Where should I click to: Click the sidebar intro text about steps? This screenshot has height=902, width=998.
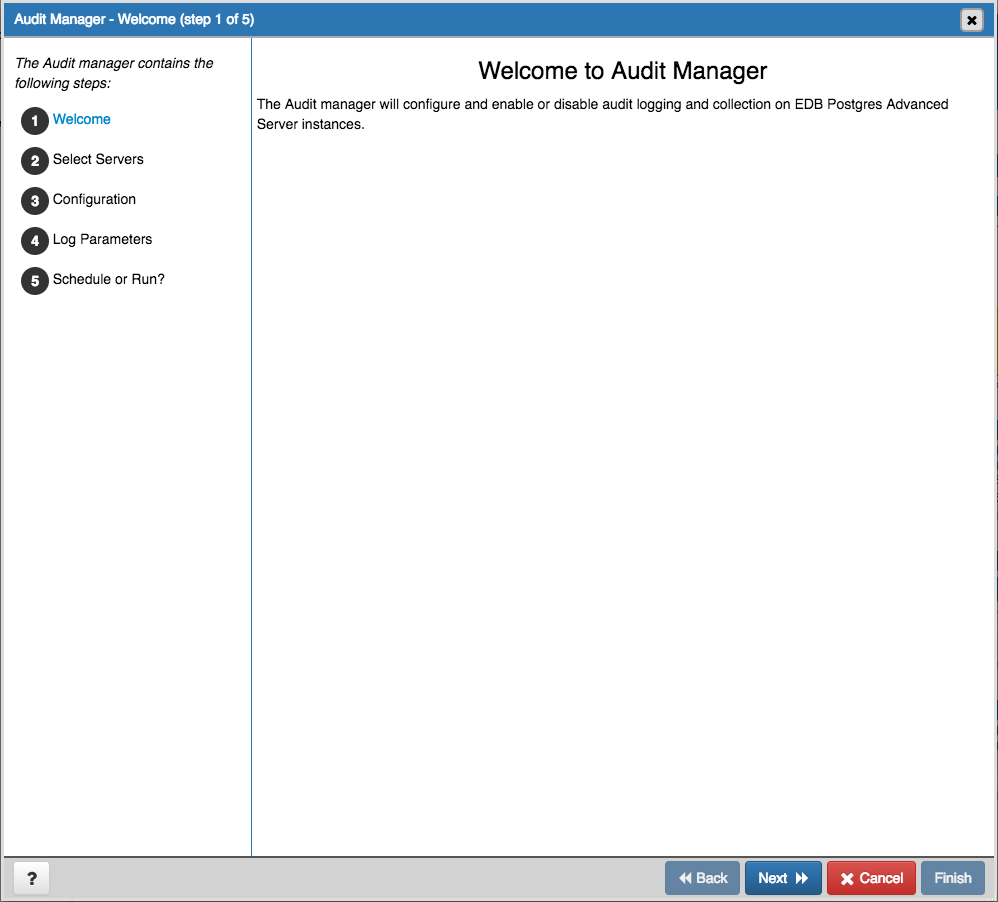[114, 73]
